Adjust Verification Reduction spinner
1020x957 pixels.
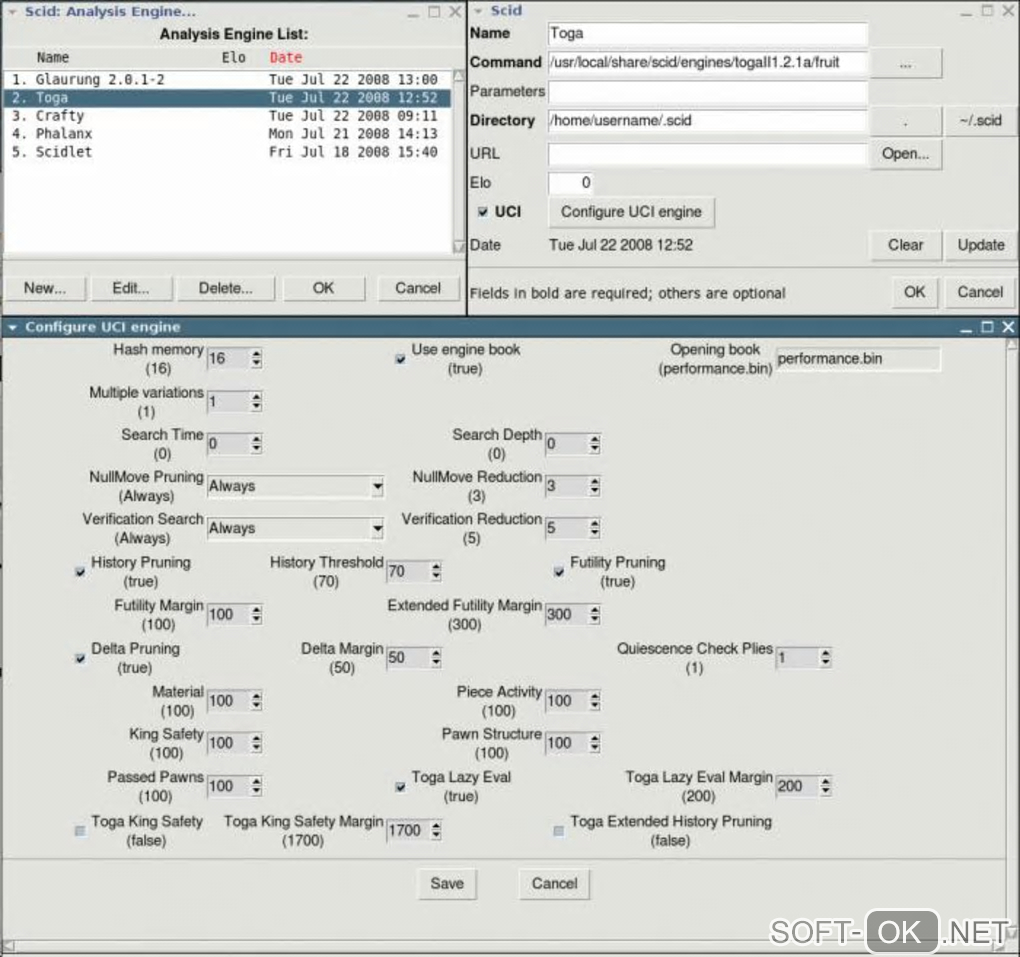[x=573, y=529]
